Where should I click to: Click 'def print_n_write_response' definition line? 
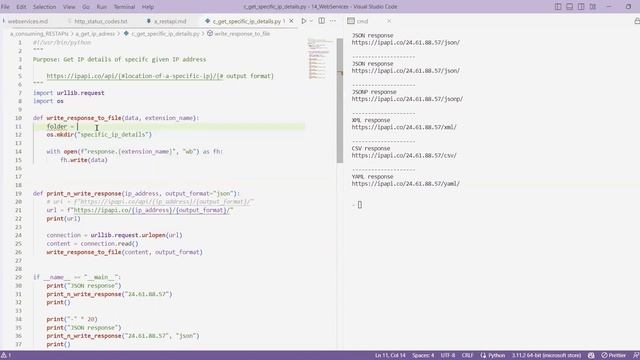[x=136, y=193]
